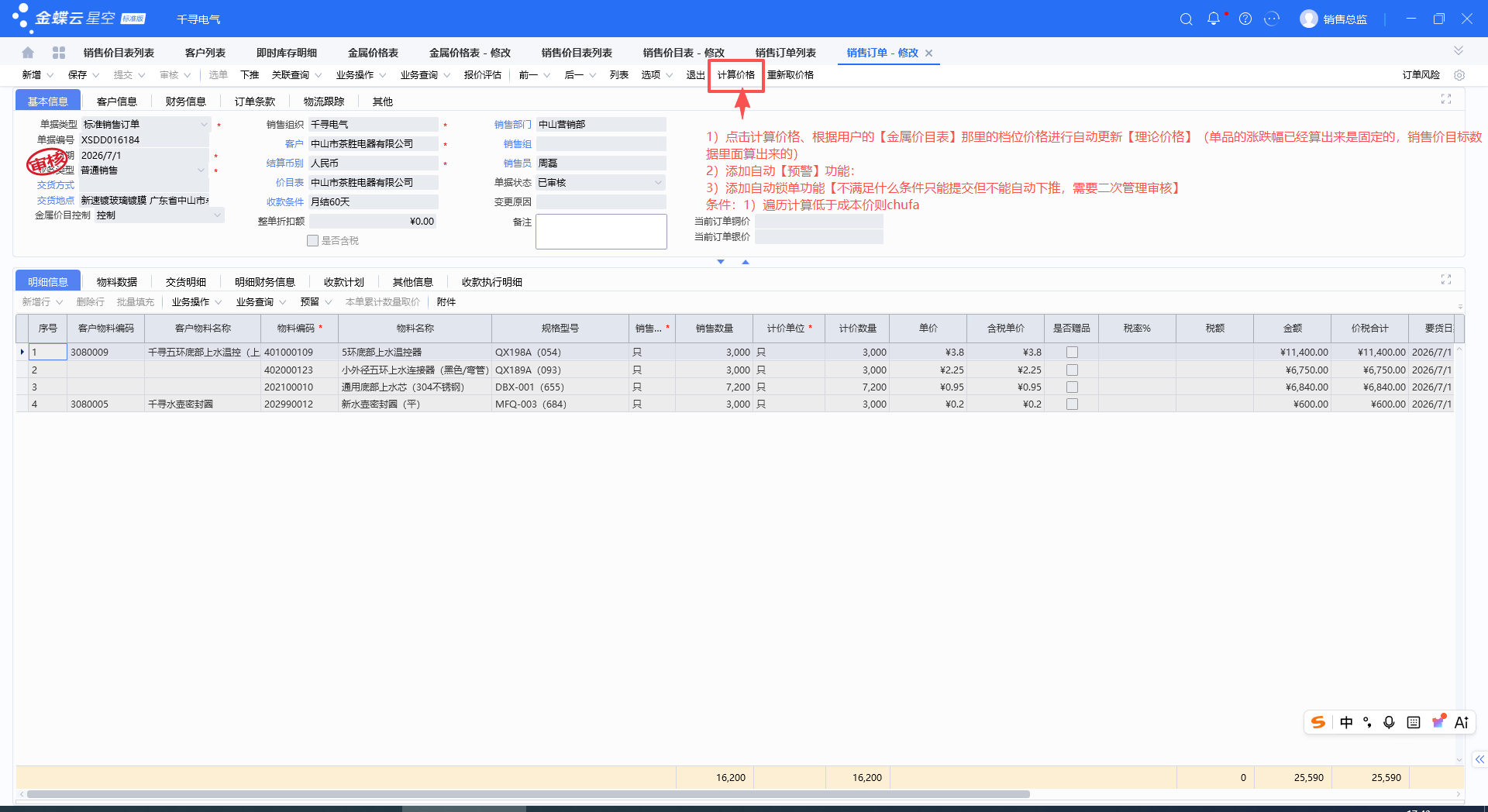Open the home page icon

[28, 53]
